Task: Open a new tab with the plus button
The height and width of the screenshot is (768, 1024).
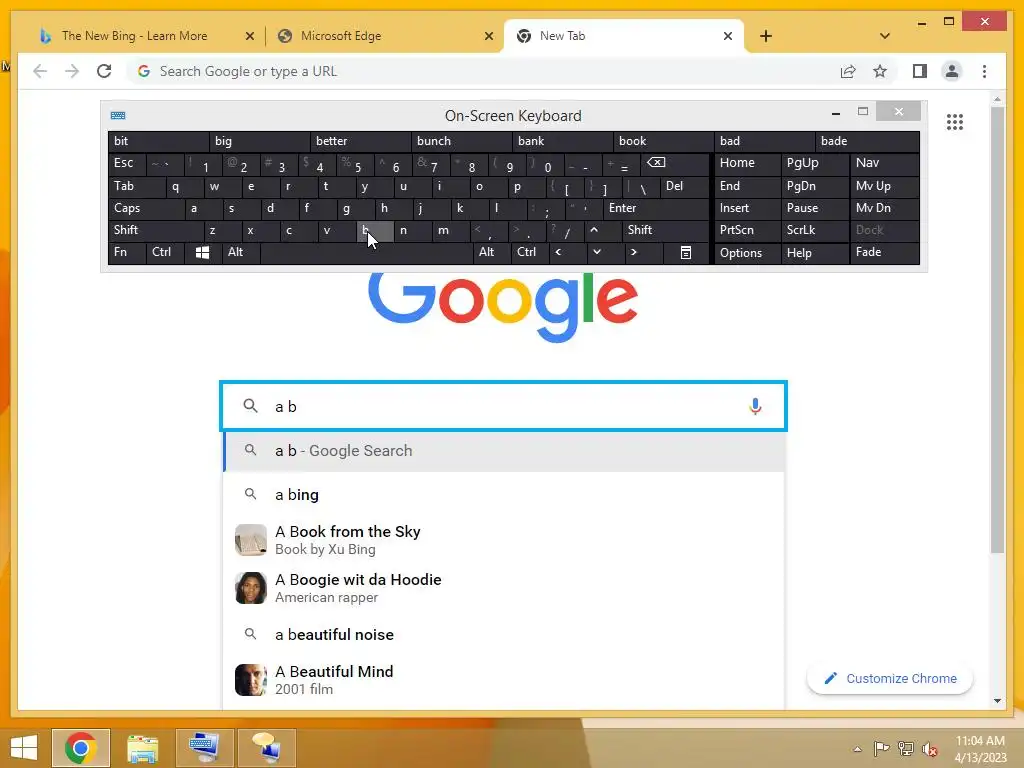Action: coord(766,36)
